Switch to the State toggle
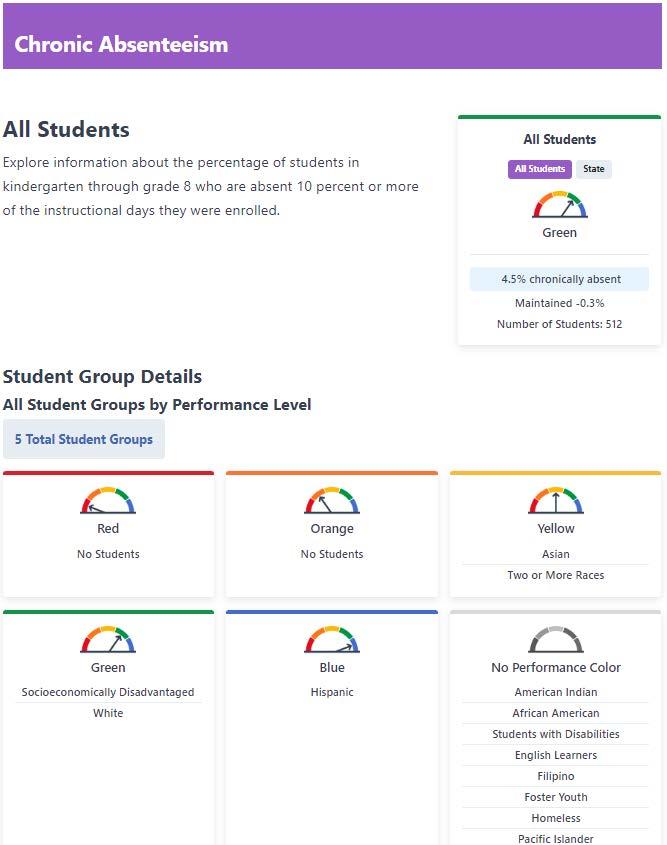This screenshot has width=667, height=845. [x=594, y=169]
